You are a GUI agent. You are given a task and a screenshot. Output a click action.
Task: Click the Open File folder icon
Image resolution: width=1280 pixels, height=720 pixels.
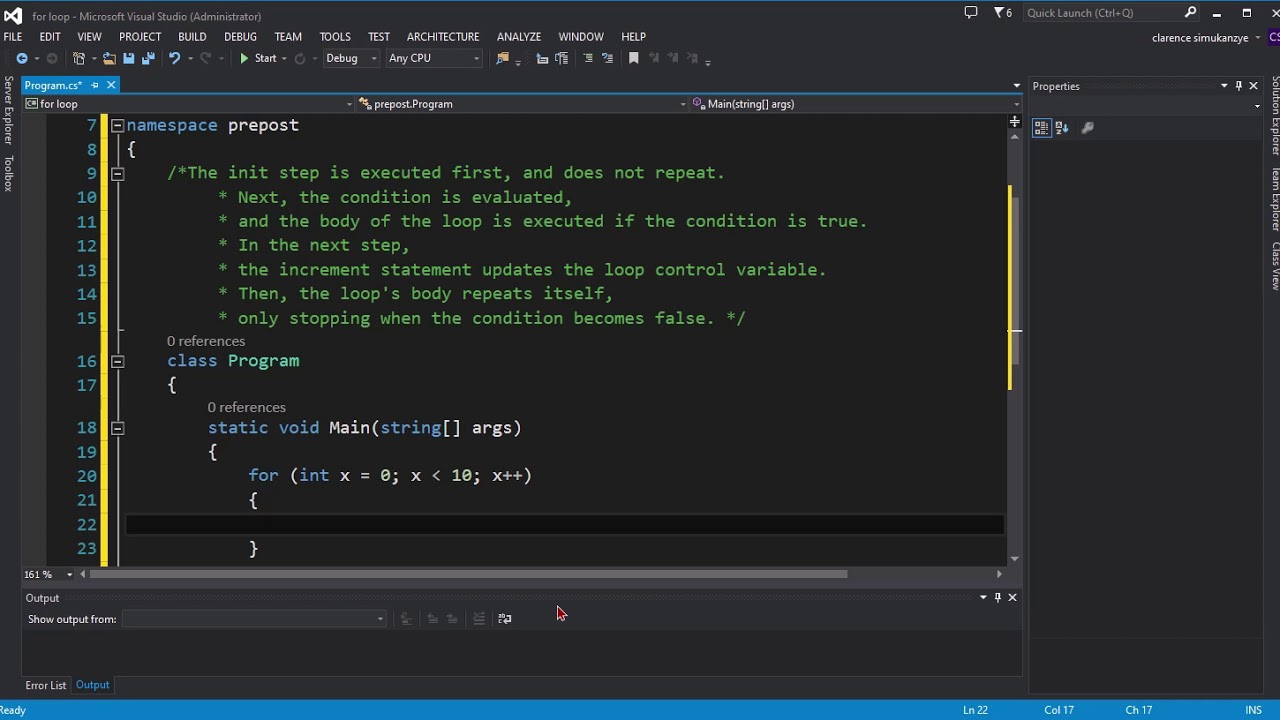109,58
